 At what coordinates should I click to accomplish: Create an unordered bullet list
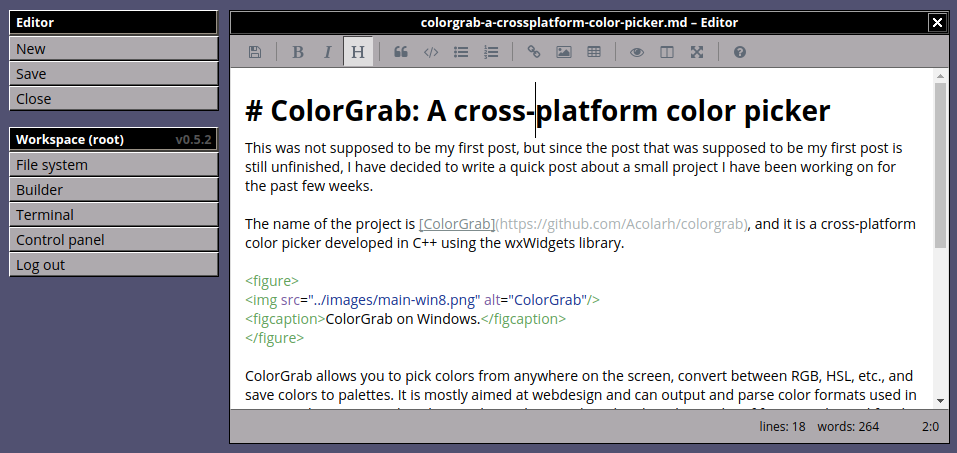461,52
